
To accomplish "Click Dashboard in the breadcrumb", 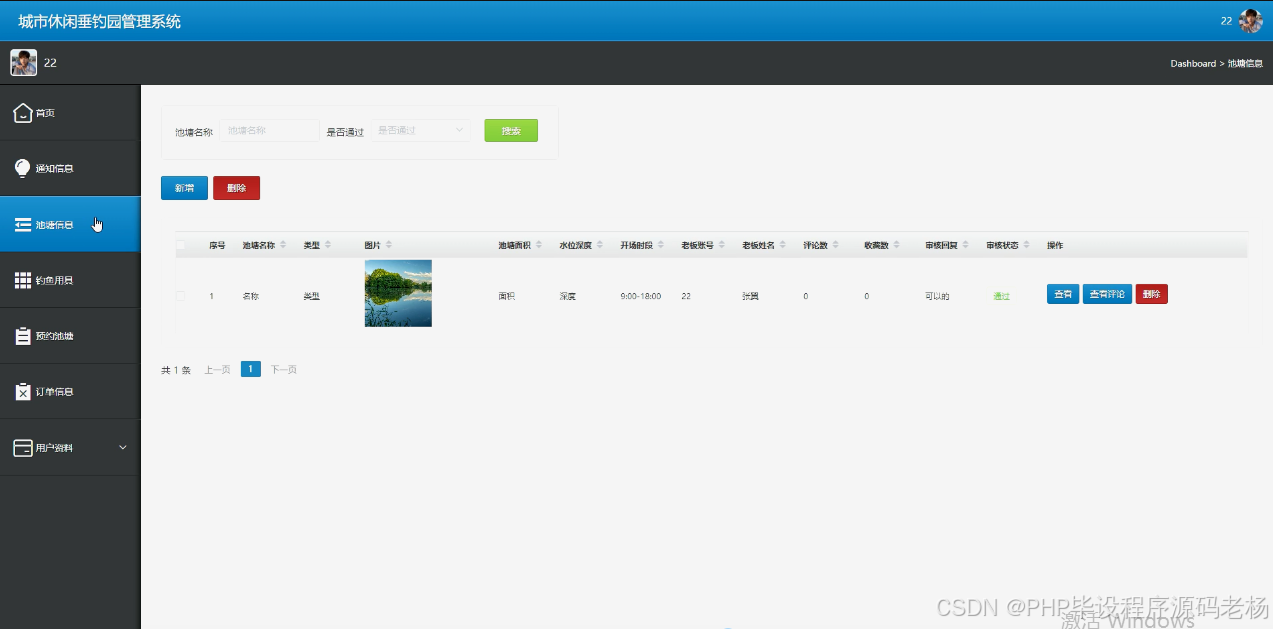I will [x=1193, y=63].
